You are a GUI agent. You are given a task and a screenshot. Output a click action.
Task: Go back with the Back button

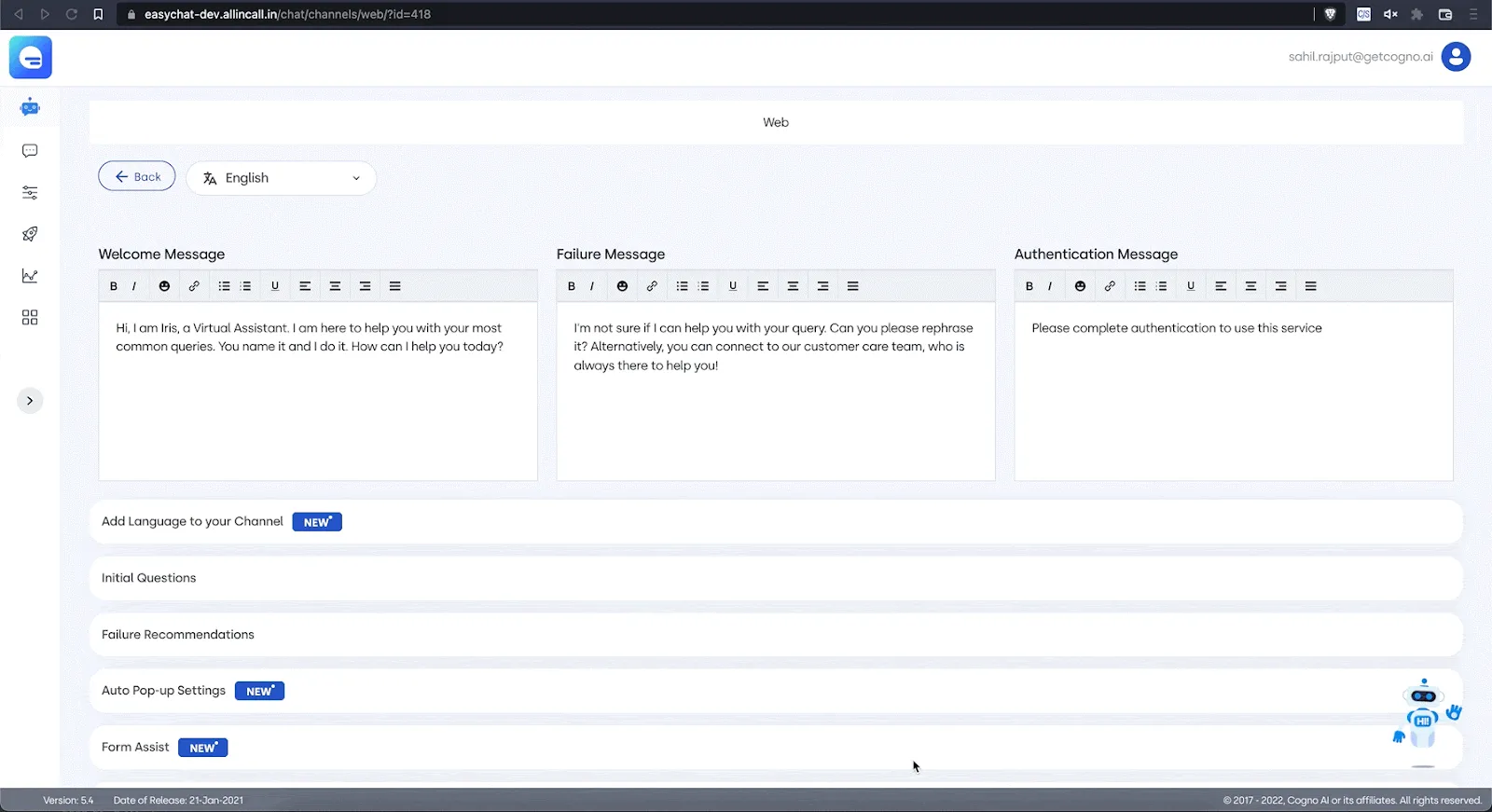click(137, 176)
